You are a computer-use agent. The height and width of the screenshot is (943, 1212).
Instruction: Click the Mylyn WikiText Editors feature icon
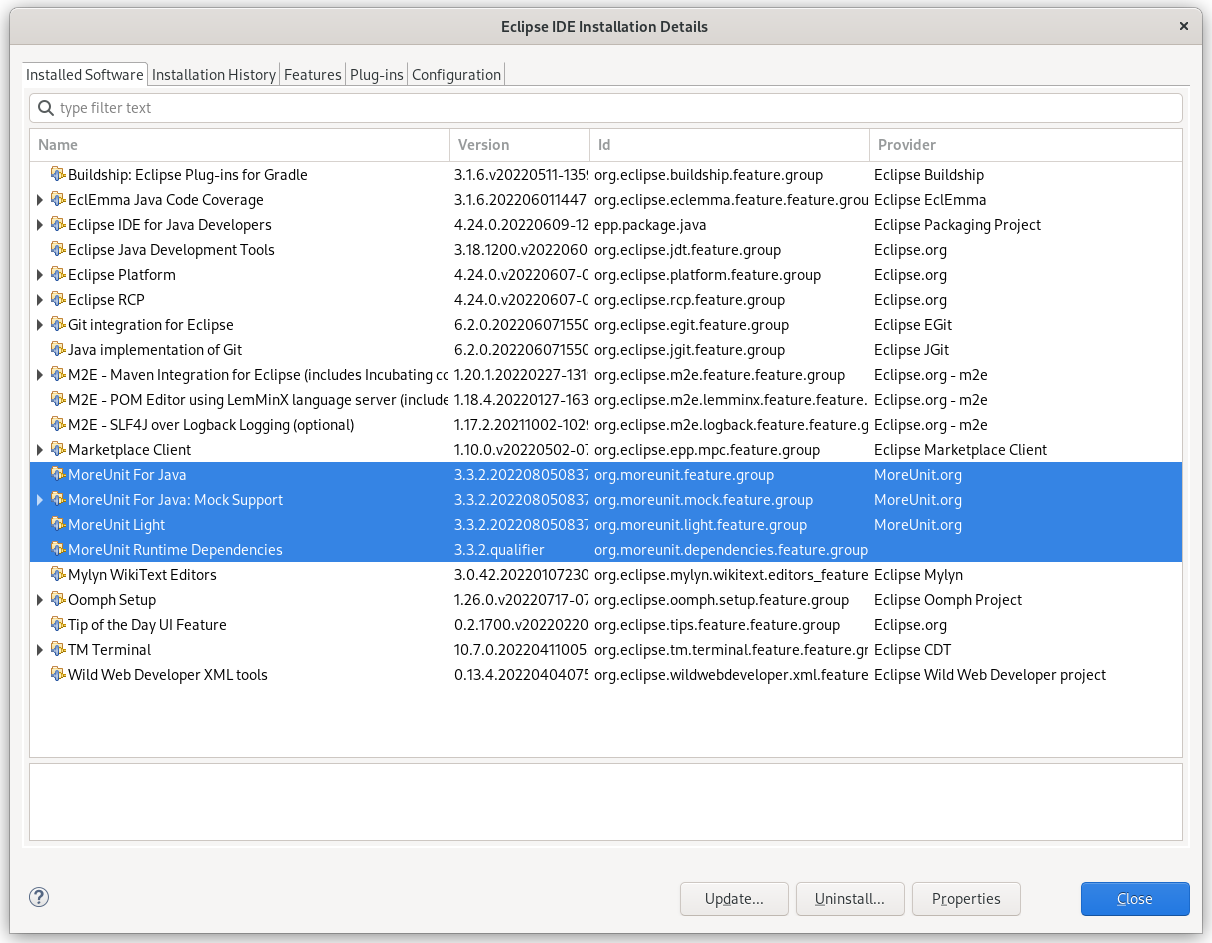pyautogui.click(x=57, y=574)
